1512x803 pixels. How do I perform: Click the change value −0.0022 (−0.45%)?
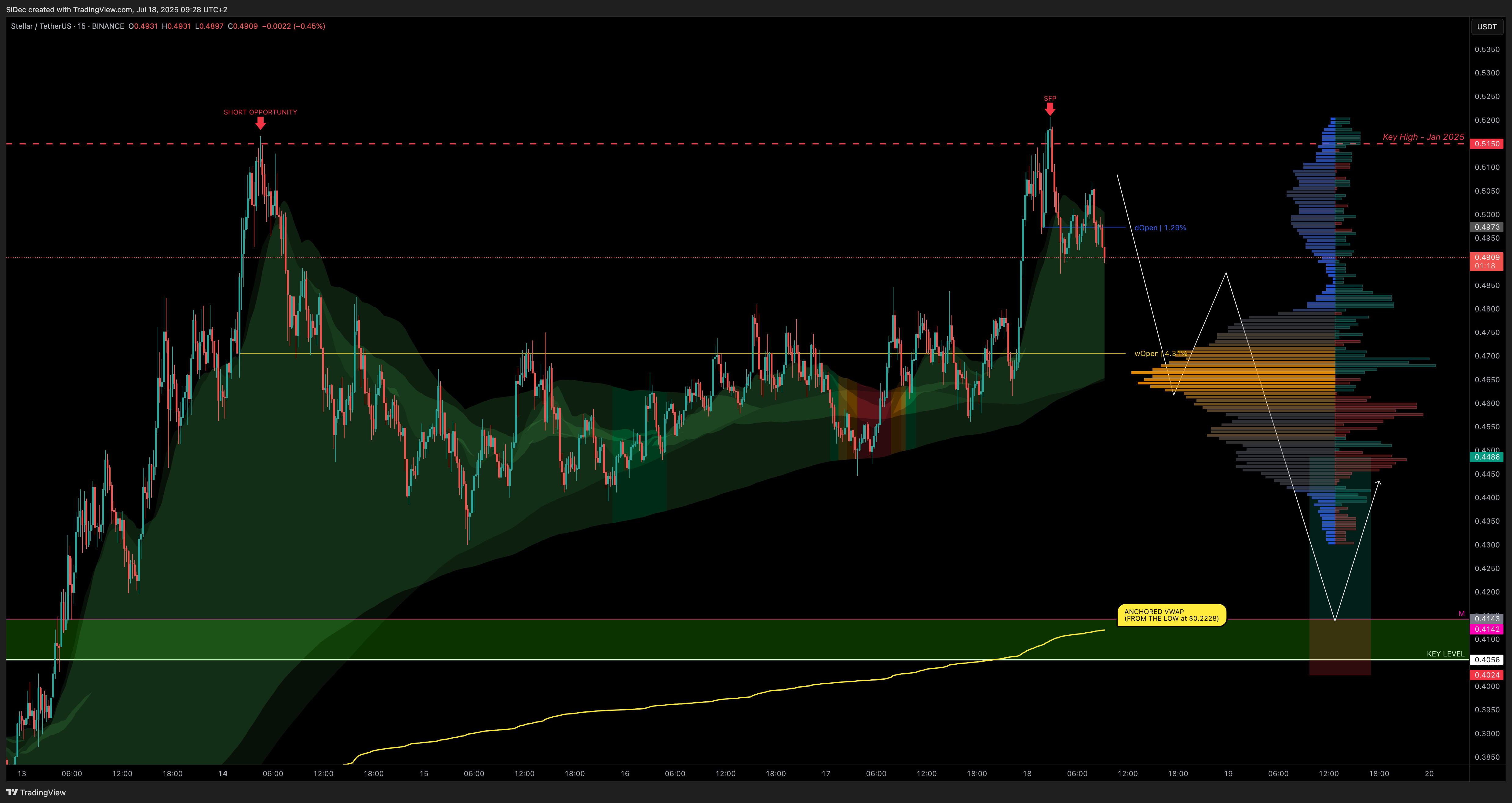coord(294,26)
